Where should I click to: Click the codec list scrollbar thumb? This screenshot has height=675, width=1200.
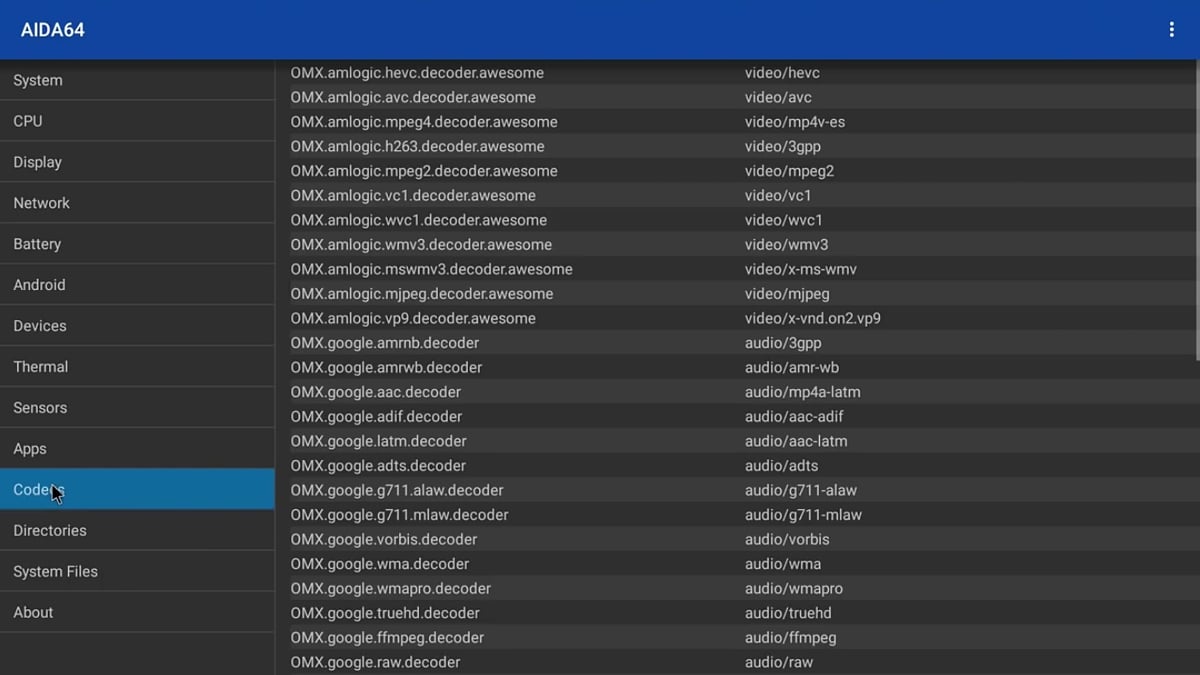tap(1196, 210)
